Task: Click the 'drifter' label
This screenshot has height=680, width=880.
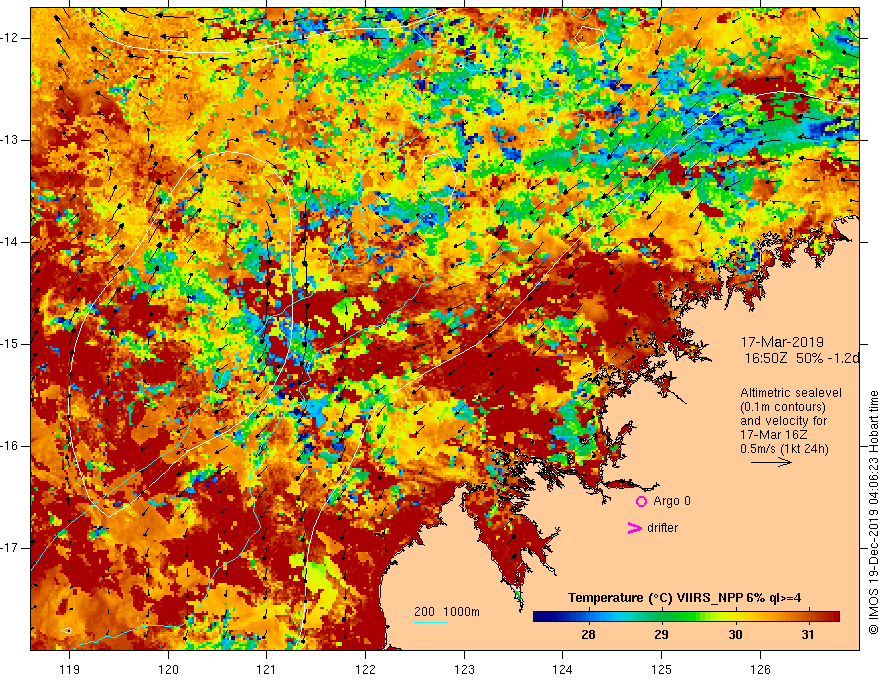Action: tap(662, 528)
